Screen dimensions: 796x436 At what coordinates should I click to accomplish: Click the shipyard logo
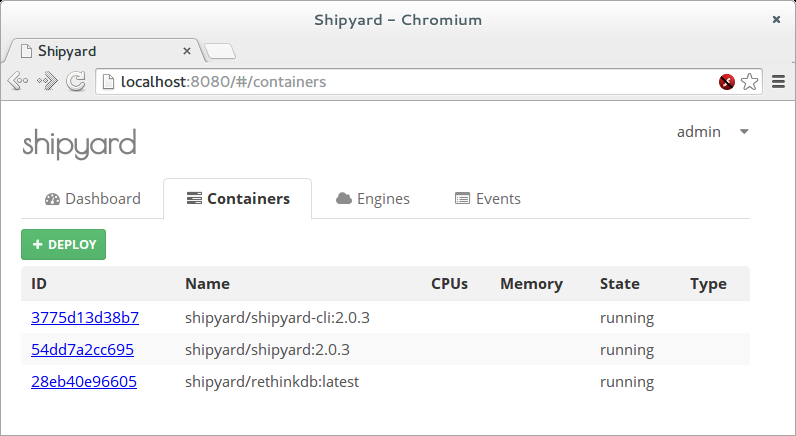click(79, 143)
